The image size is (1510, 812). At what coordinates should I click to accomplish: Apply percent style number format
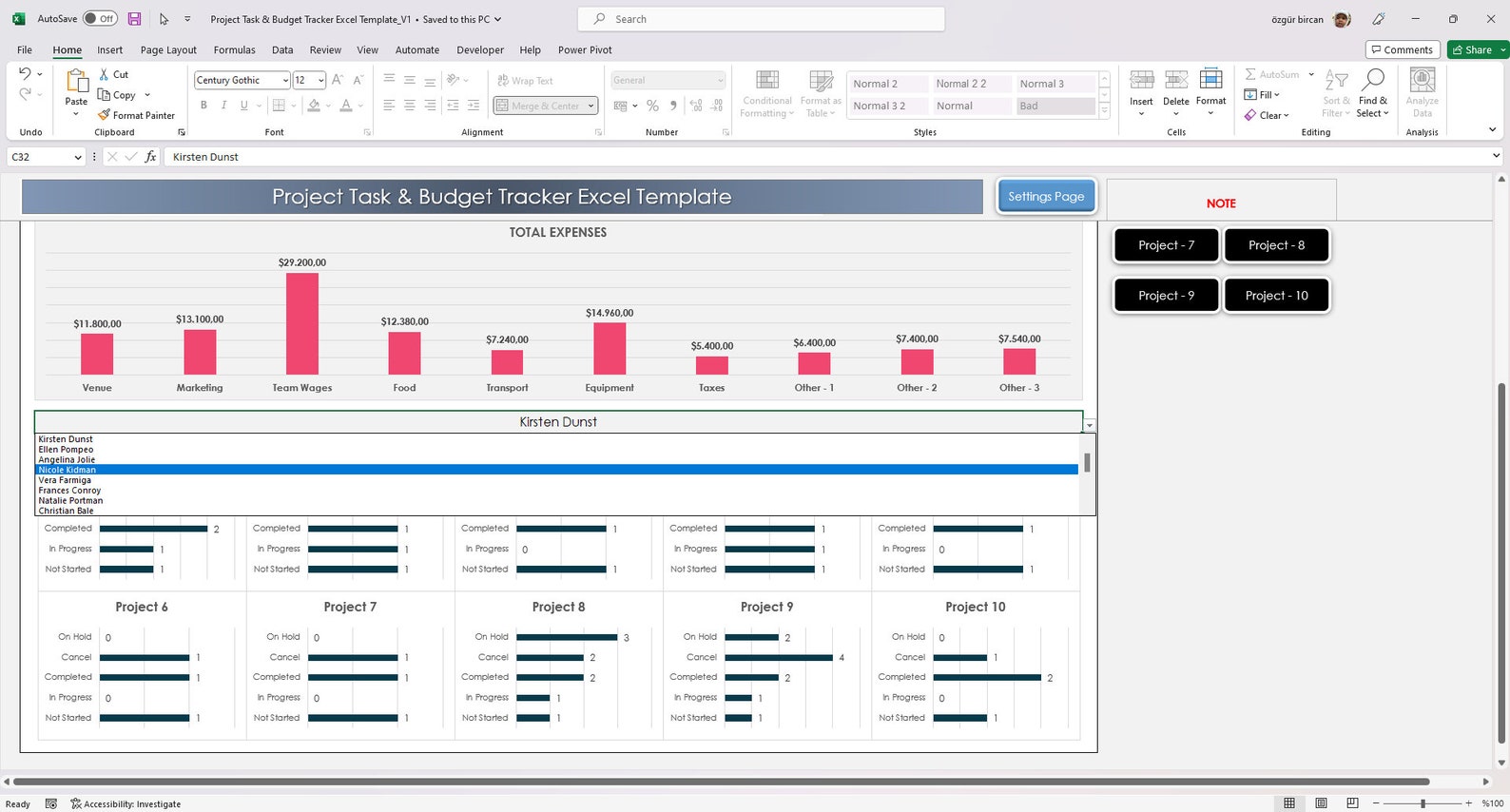[652, 106]
